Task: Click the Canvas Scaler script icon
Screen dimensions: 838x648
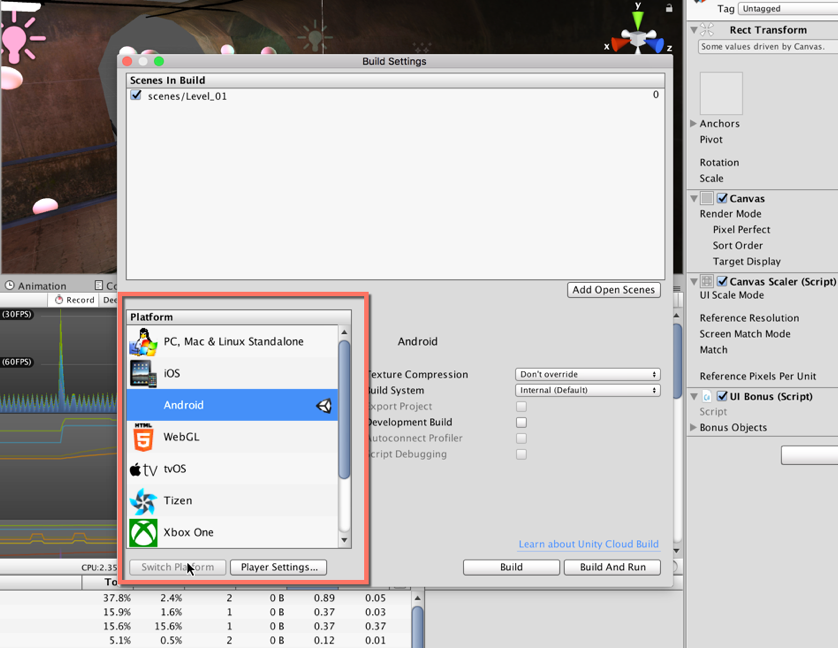Action: 707,281
